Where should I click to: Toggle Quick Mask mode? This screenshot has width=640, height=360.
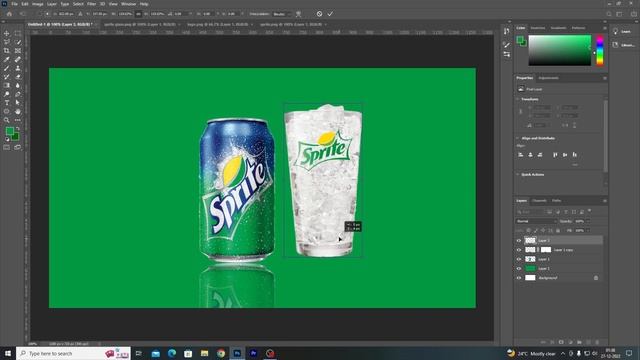click(x=7, y=147)
